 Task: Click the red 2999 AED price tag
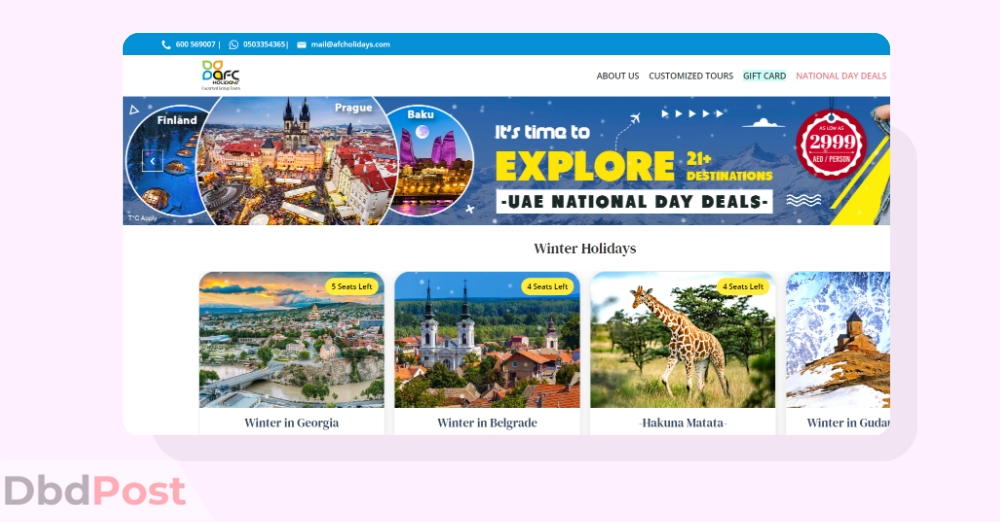click(831, 144)
